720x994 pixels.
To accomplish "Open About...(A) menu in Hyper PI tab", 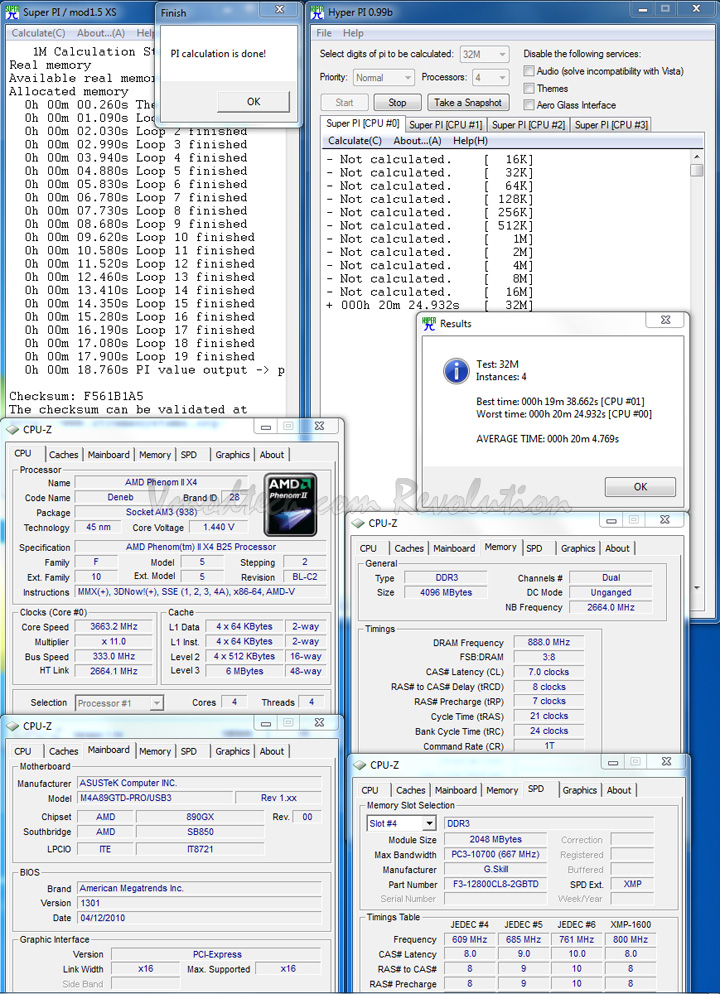I will [x=417, y=141].
